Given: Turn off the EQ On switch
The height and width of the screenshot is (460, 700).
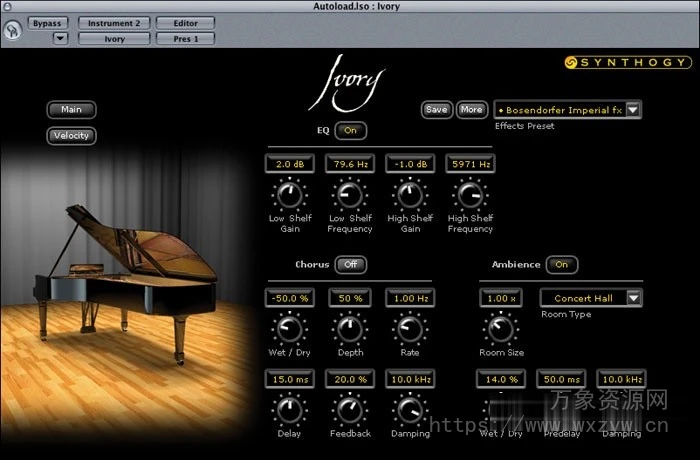Looking at the screenshot, I should 350,130.
